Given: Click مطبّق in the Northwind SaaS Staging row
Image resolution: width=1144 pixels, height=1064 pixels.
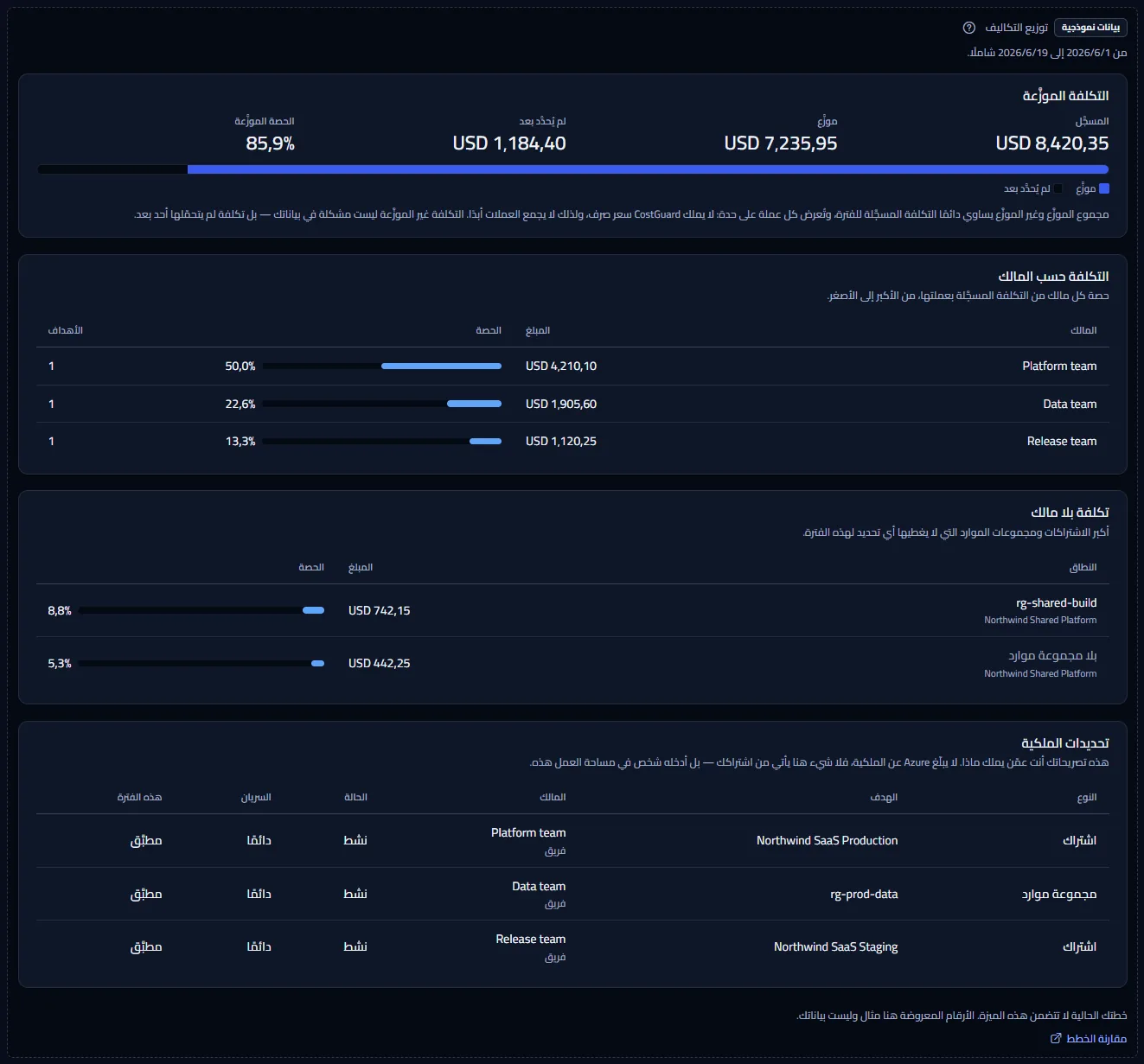Looking at the screenshot, I should (146, 947).
